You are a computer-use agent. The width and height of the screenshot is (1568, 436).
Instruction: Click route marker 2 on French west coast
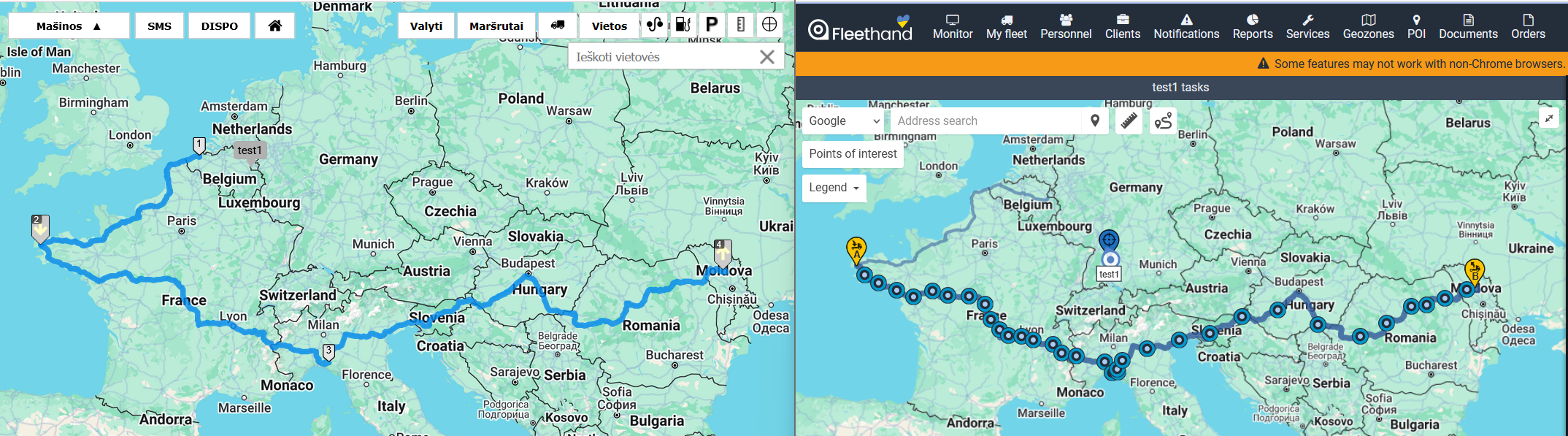[40, 229]
